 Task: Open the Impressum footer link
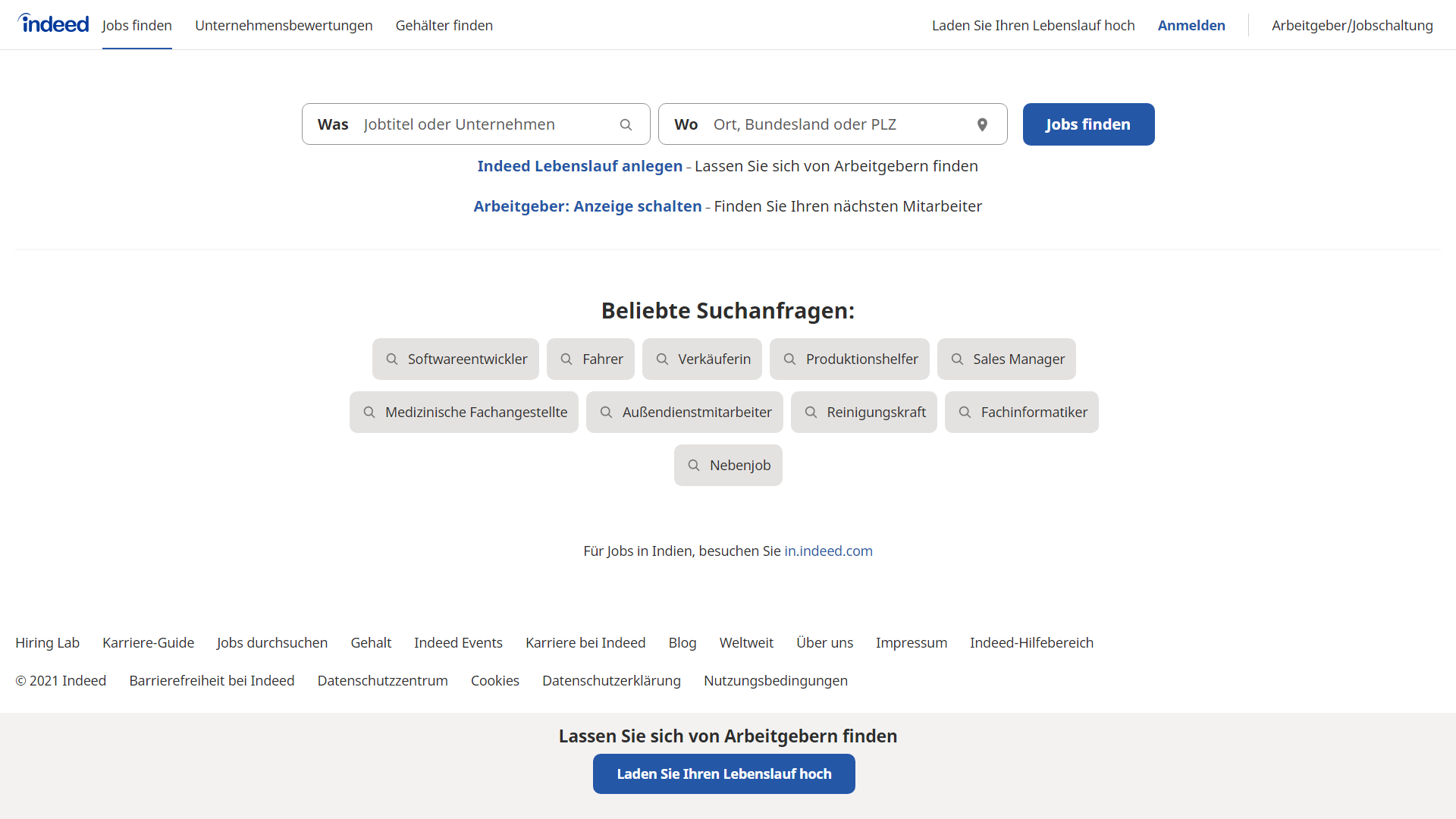[x=912, y=643]
